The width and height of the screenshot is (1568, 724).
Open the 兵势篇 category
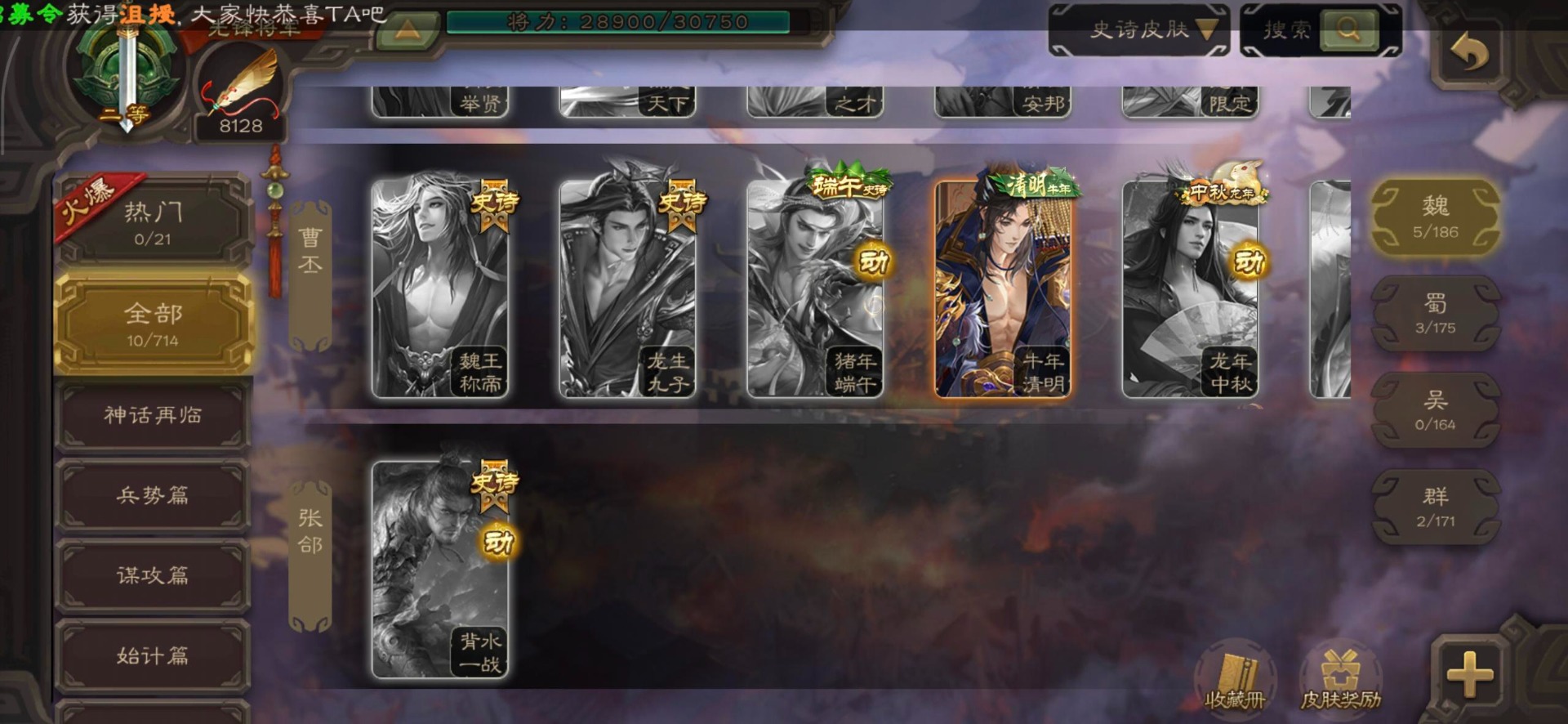tap(153, 495)
